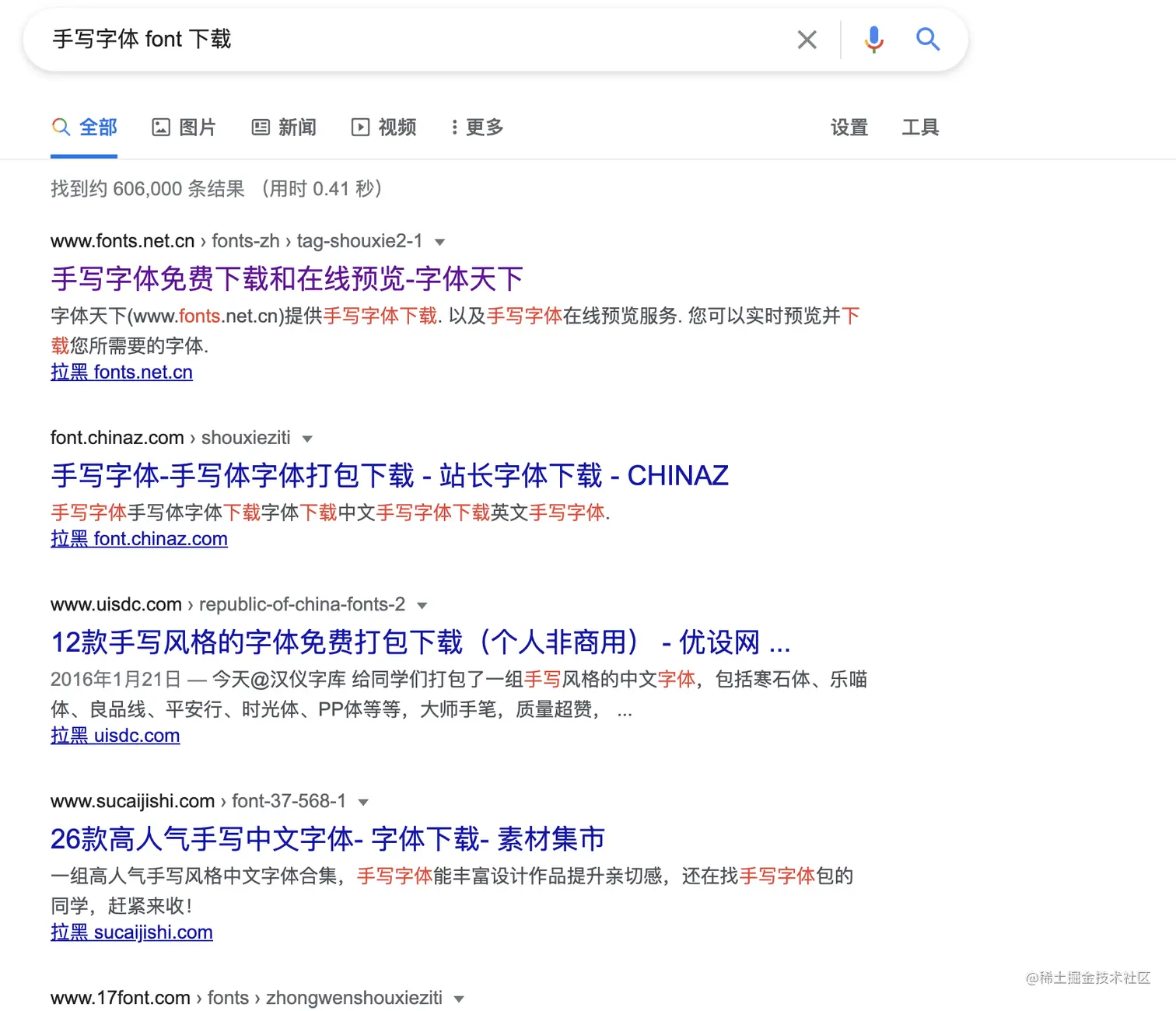Click 拉黑 sucaijishi.com block link
The height and width of the screenshot is (1011, 1176).
tap(131, 932)
